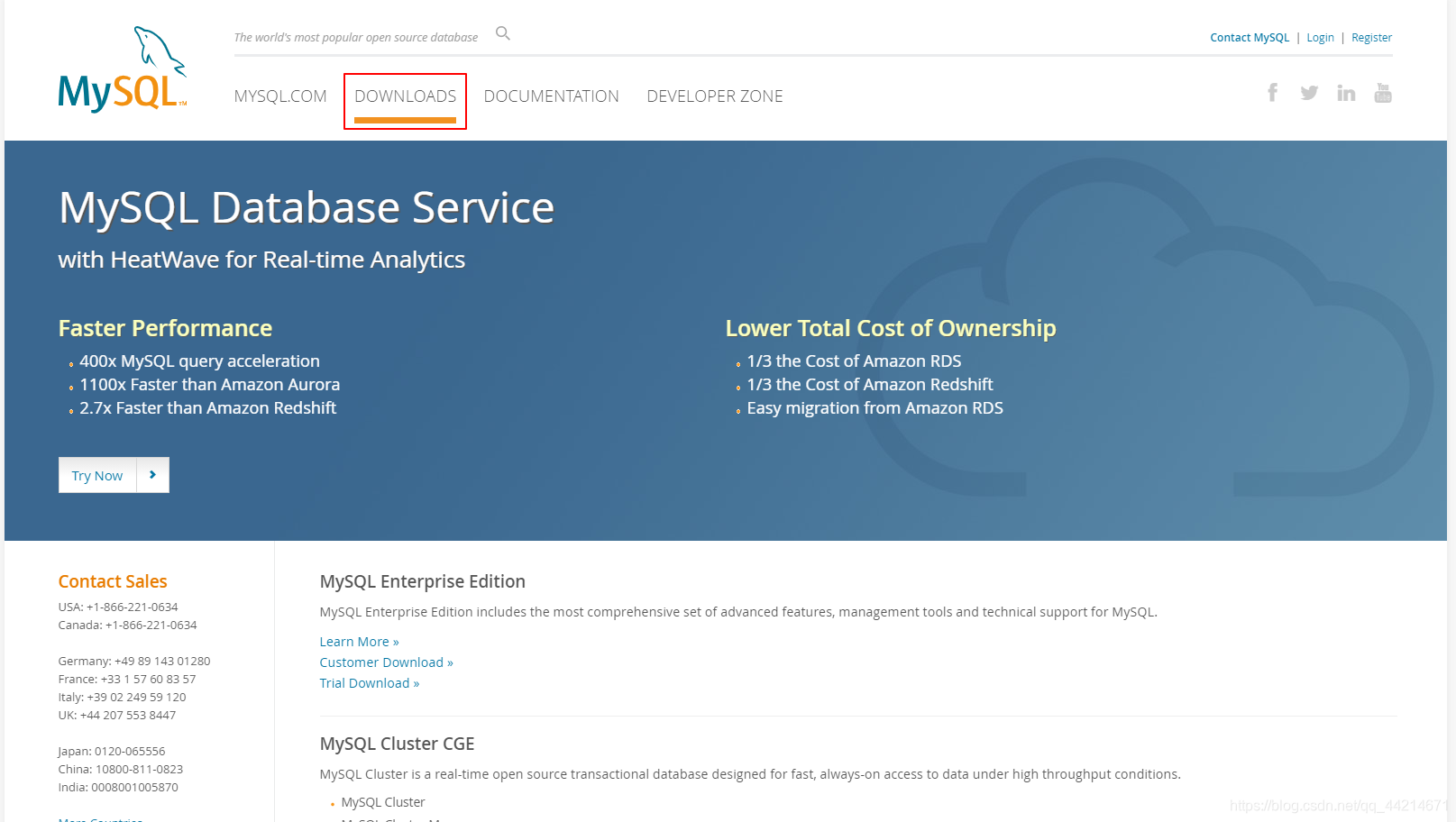The width and height of the screenshot is (1456, 822).
Task: Click the MySQL Cluster CGE heading
Action: (x=397, y=744)
